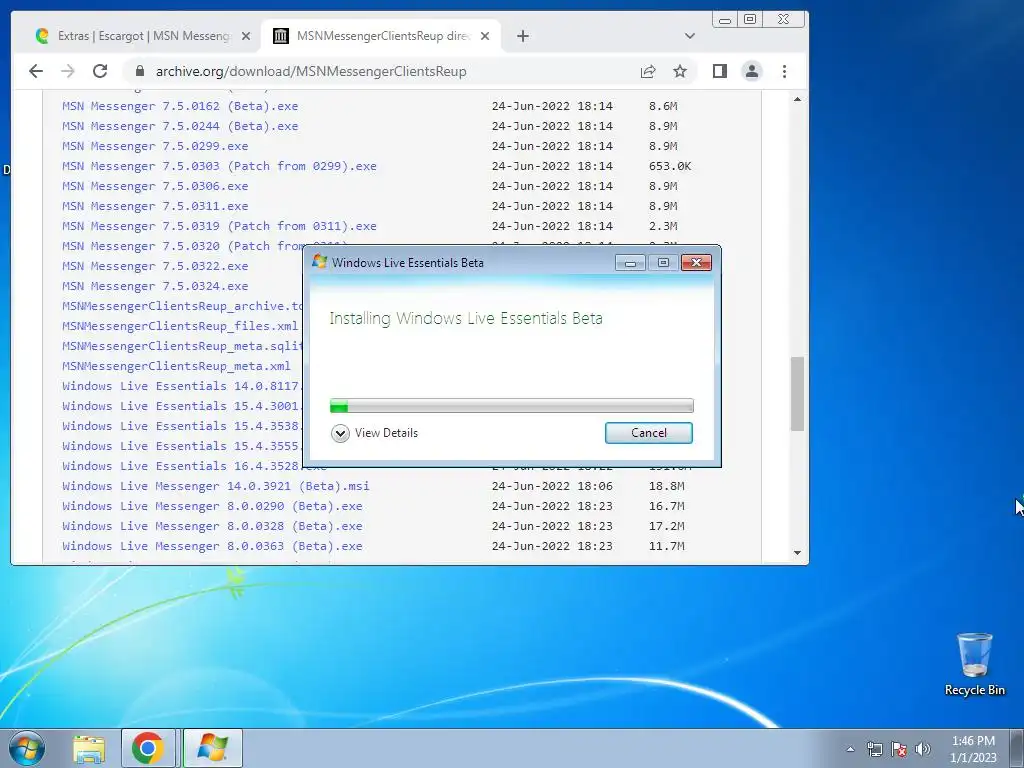
Task: Select the MSNMessengerClientsReup directory tab
Action: pyautogui.click(x=381, y=36)
